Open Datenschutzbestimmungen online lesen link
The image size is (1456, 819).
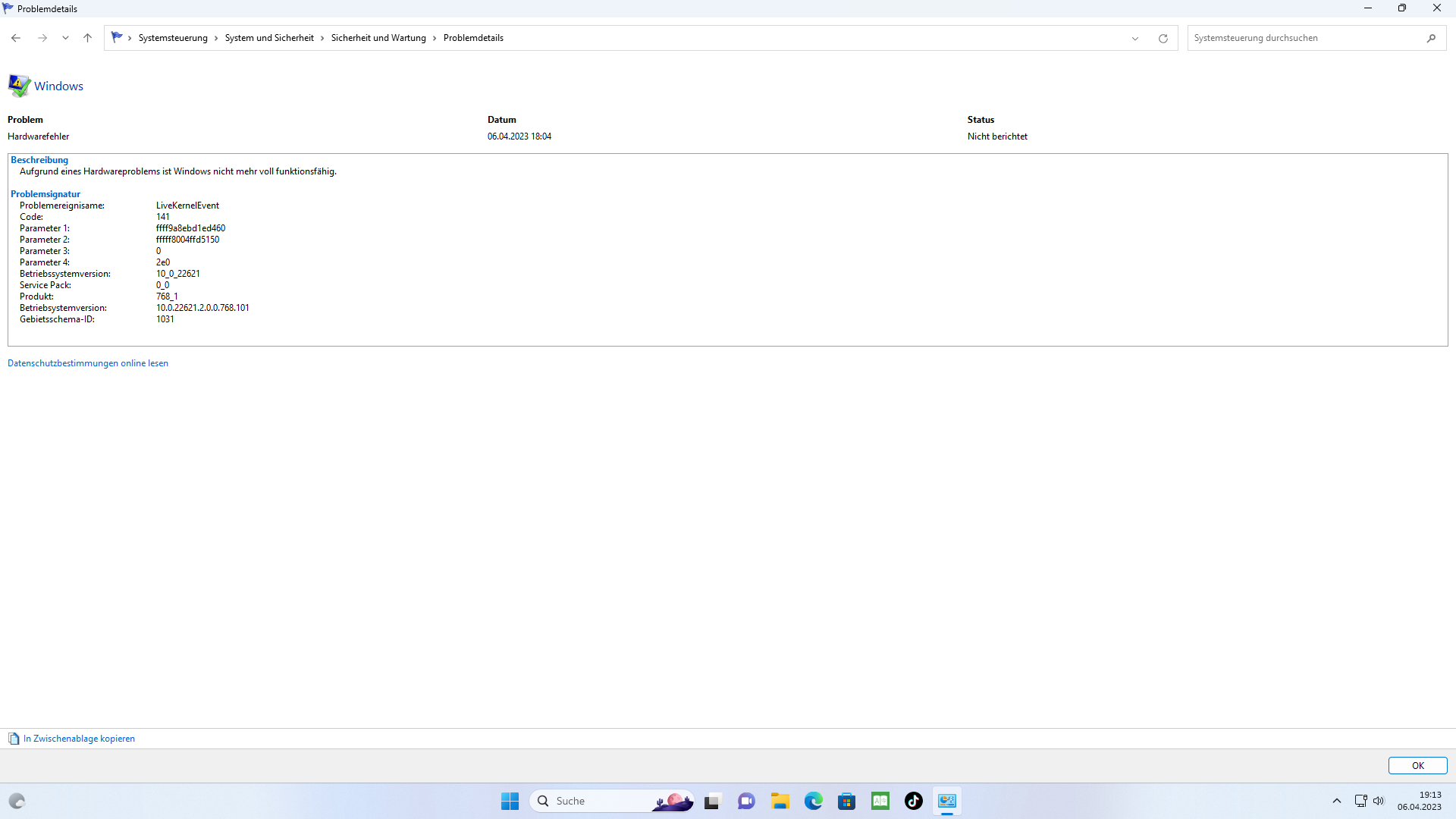click(x=88, y=363)
